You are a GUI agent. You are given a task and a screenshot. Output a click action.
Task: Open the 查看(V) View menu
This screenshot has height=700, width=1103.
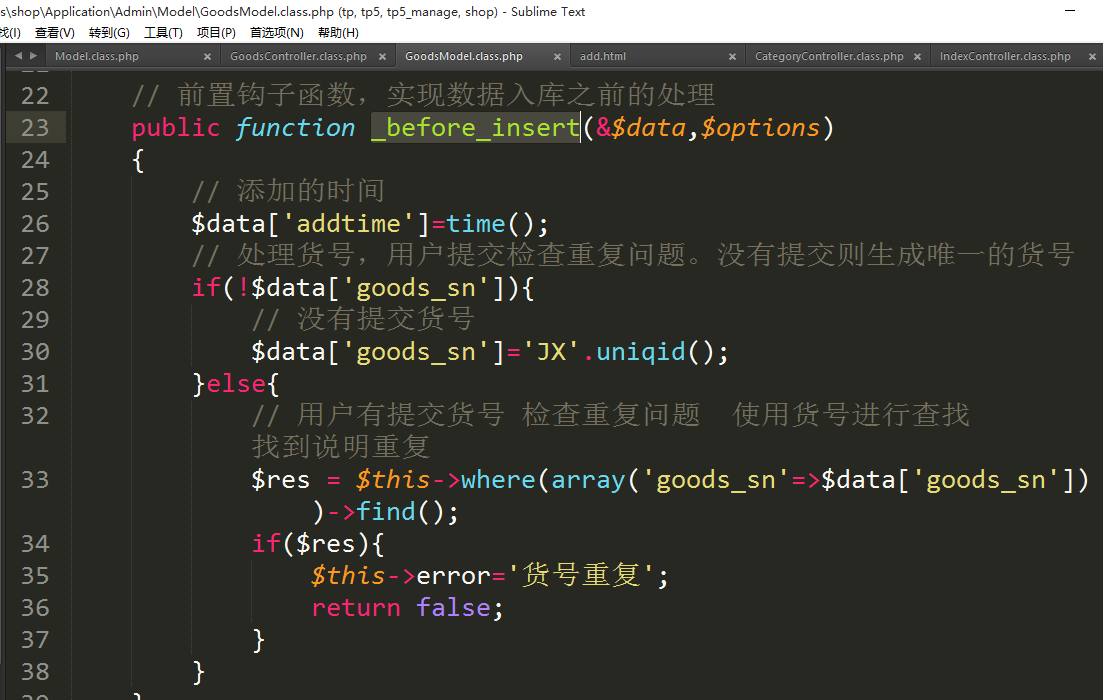tap(55, 32)
